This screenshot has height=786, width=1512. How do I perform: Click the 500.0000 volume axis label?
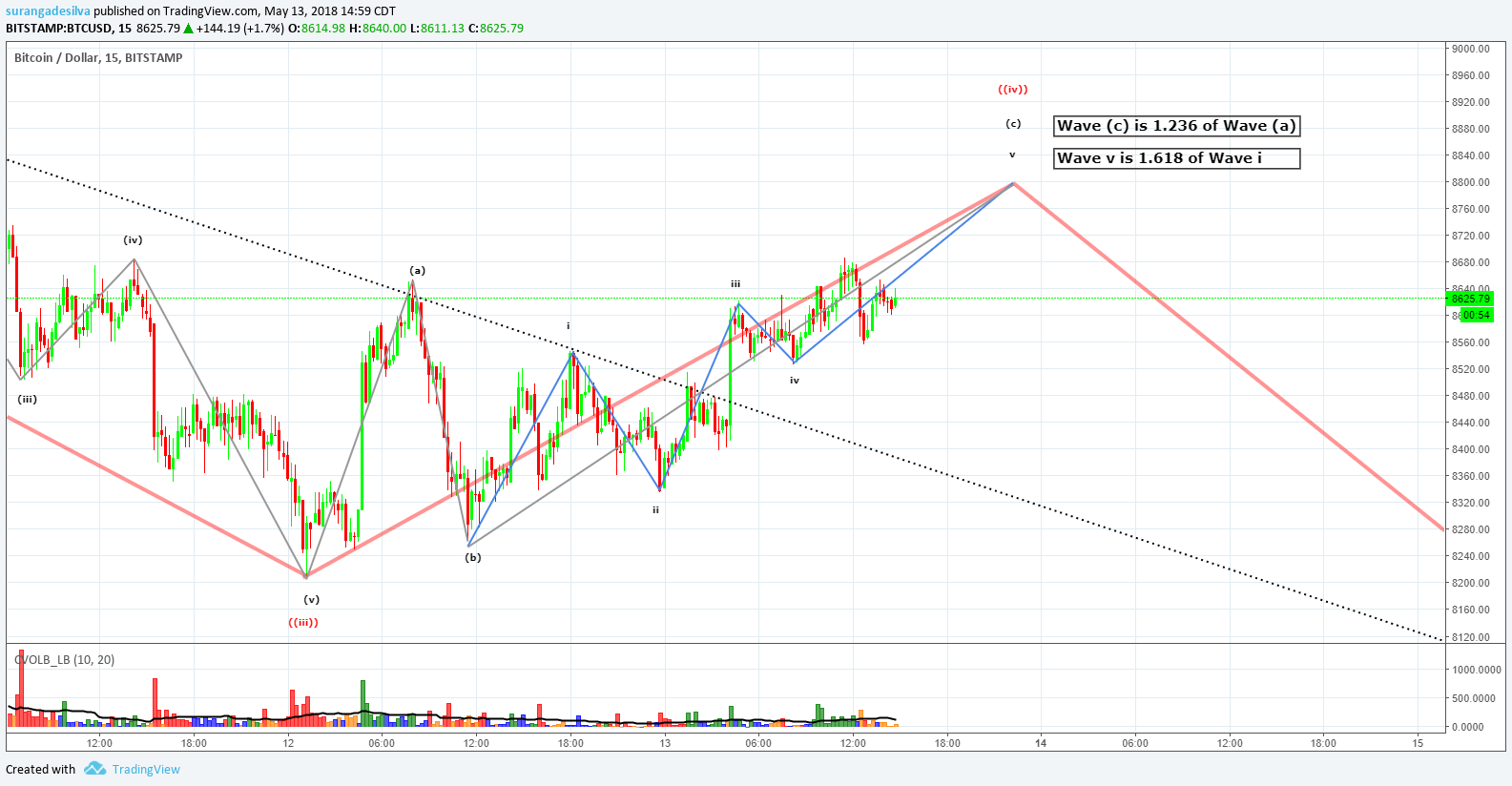click(1473, 698)
